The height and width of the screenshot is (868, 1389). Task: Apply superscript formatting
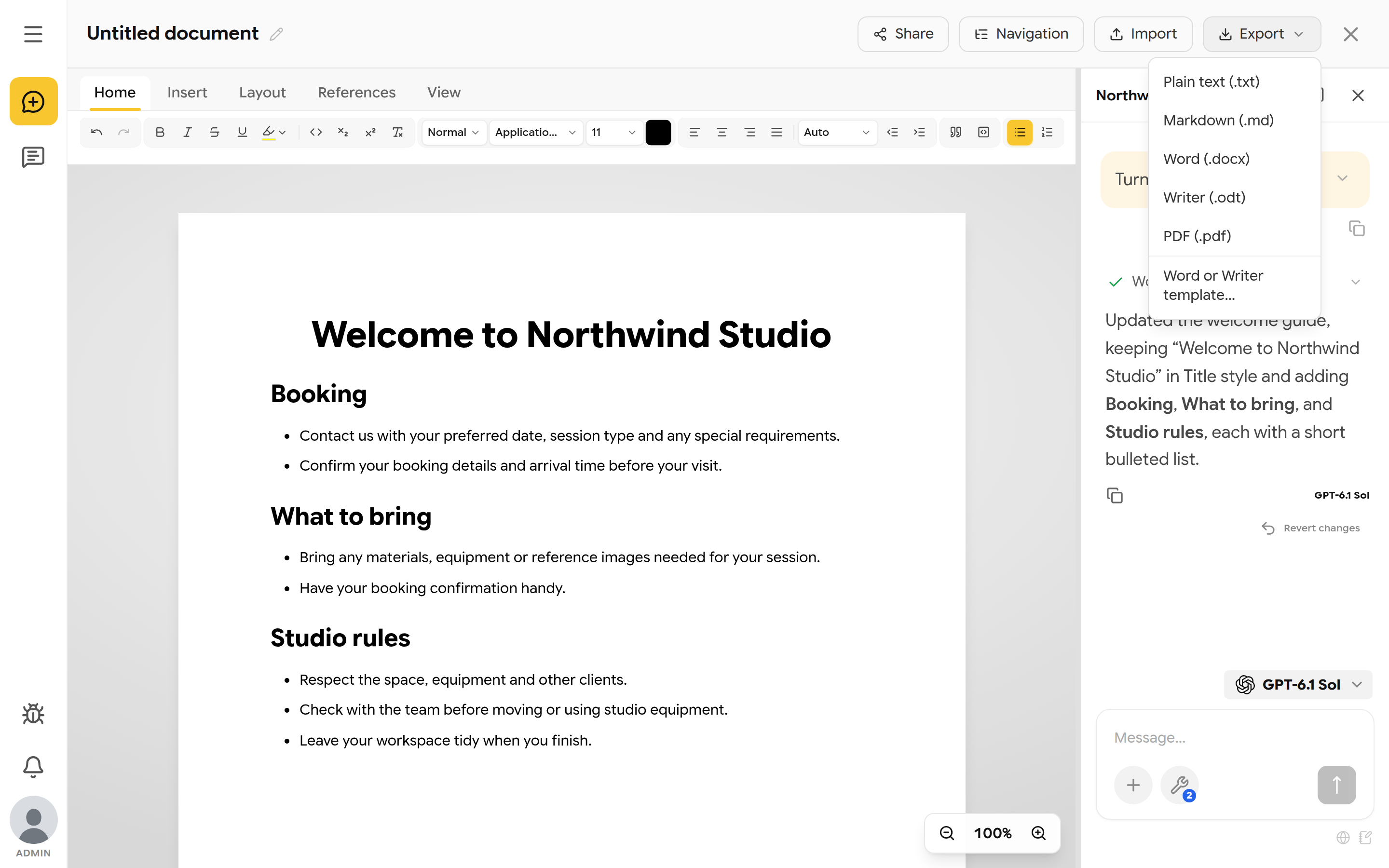(x=371, y=132)
